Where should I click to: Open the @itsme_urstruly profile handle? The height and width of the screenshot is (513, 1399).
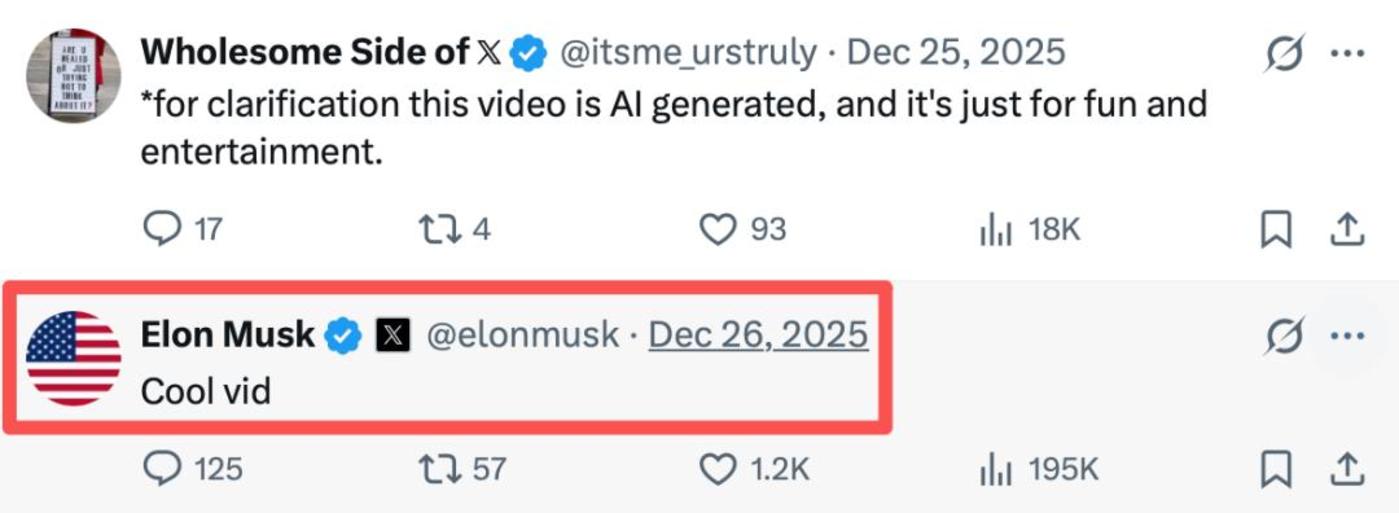coord(688,52)
